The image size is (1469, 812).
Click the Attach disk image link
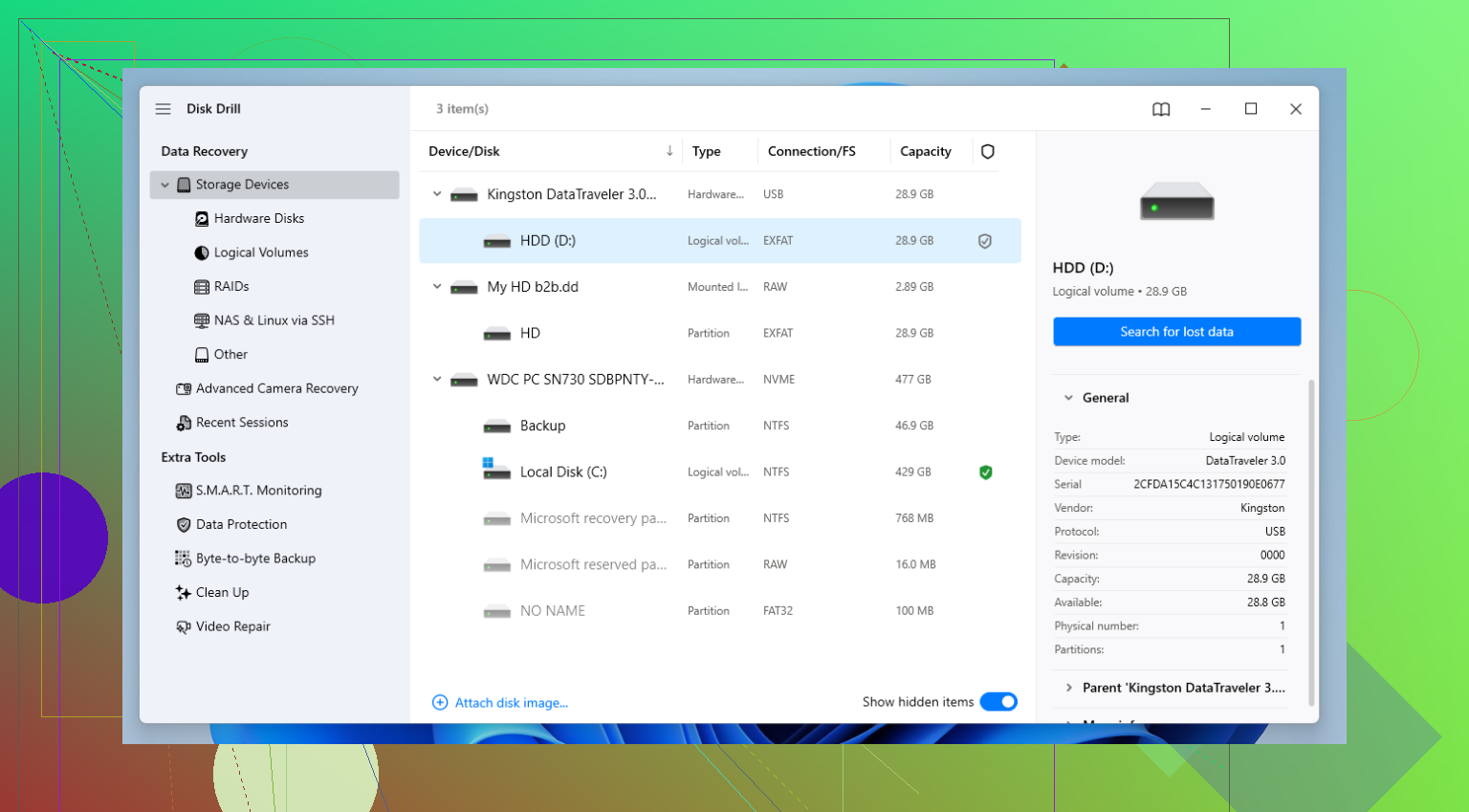click(x=512, y=703)
